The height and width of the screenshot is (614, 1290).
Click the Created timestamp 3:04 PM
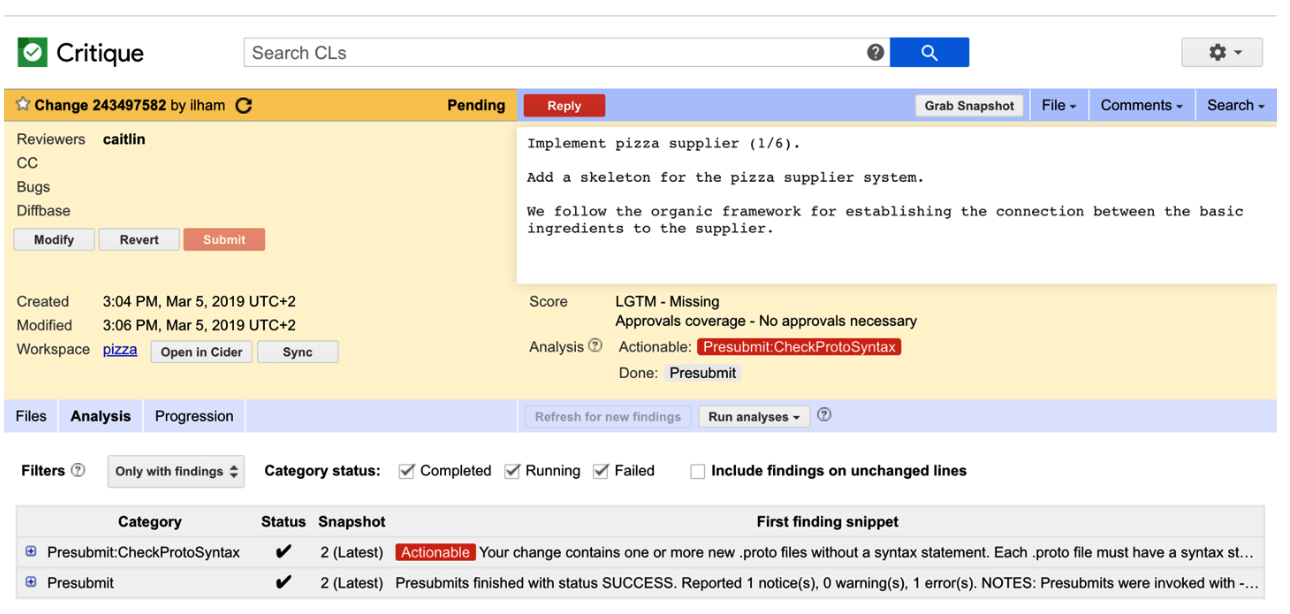pos(199,301)
